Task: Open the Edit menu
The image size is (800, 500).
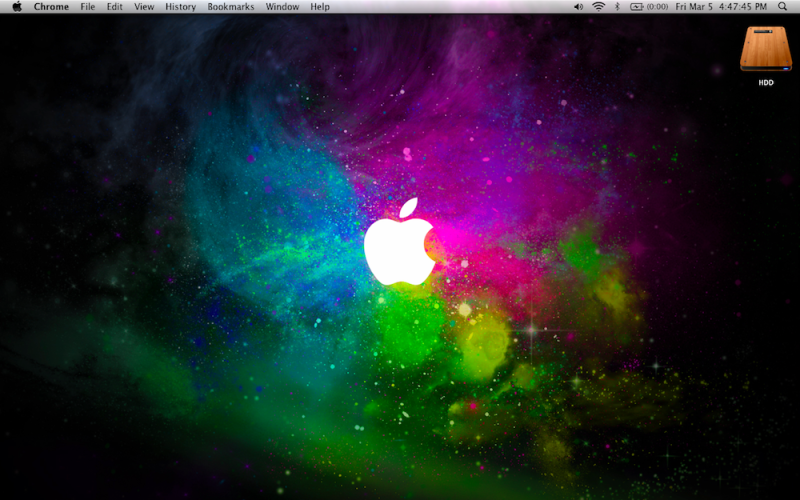Action: point(114,7)
